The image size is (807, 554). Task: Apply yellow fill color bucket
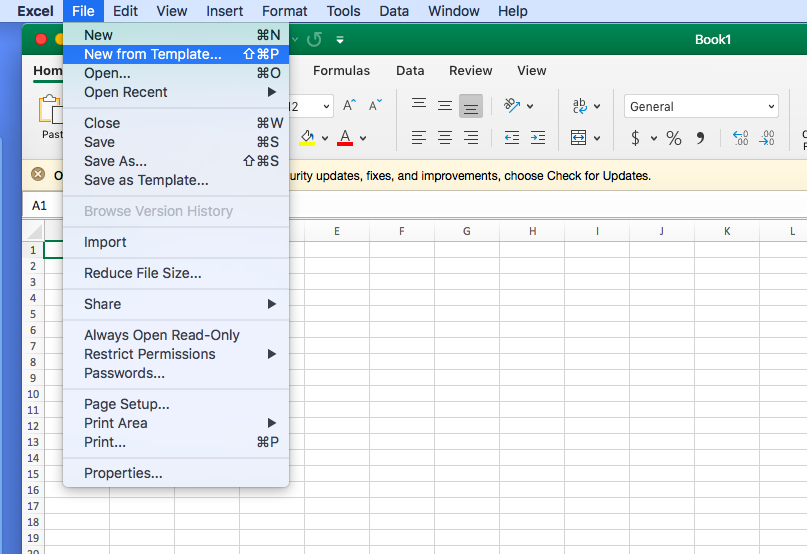pos(307,138)
